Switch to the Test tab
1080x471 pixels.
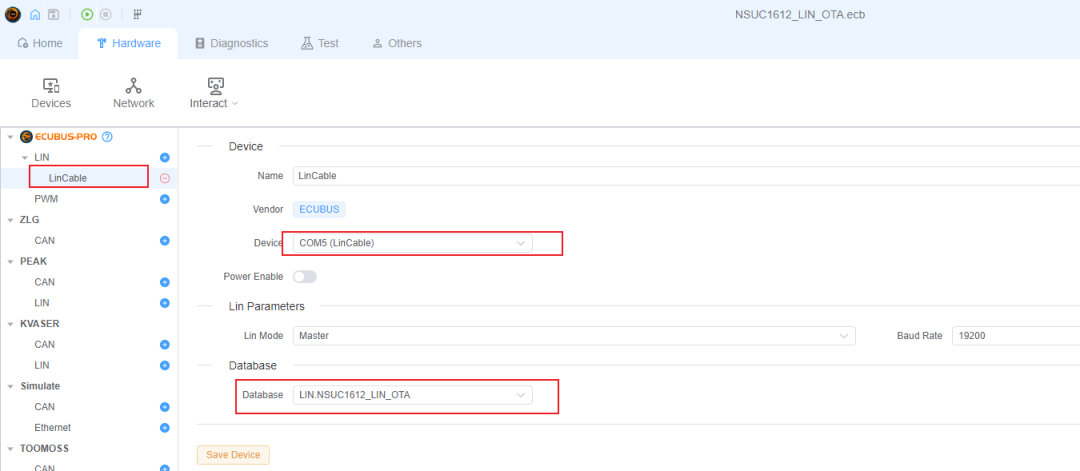click(x=319, y=43)
